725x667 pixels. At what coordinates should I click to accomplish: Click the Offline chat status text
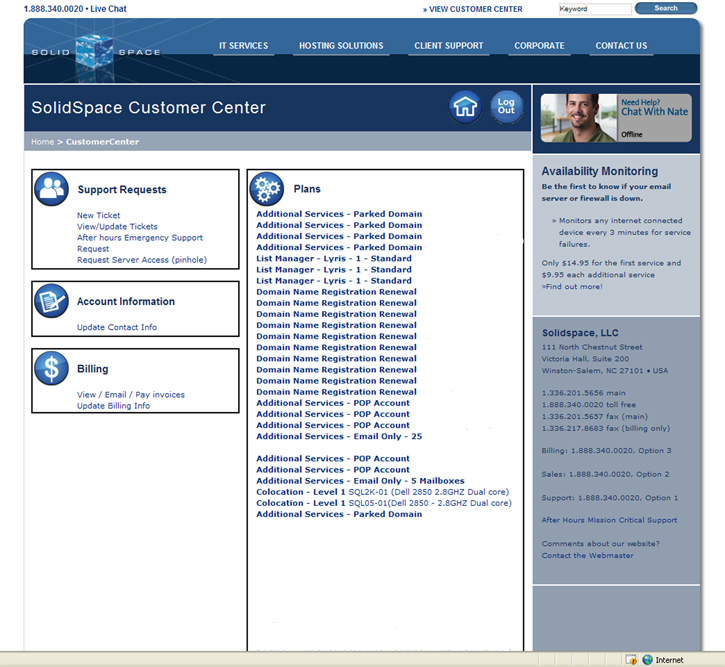[x=632, y=135]
